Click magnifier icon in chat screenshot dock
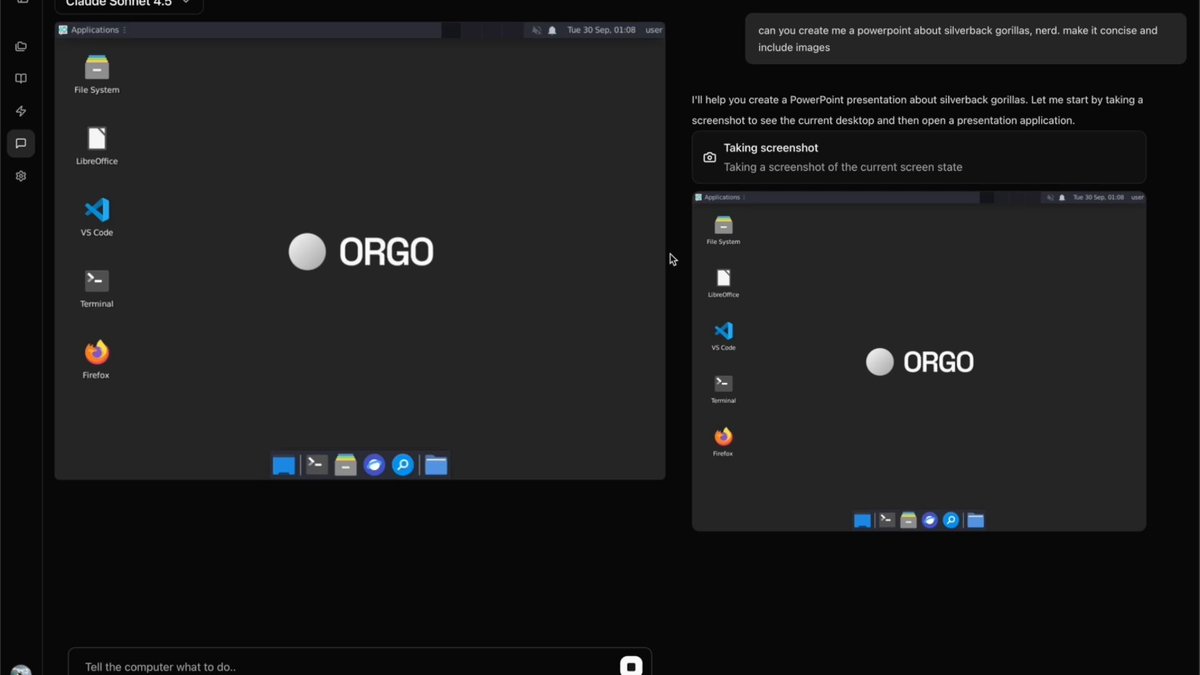This screenshot has height=675, width=1200. pos(951,520)
